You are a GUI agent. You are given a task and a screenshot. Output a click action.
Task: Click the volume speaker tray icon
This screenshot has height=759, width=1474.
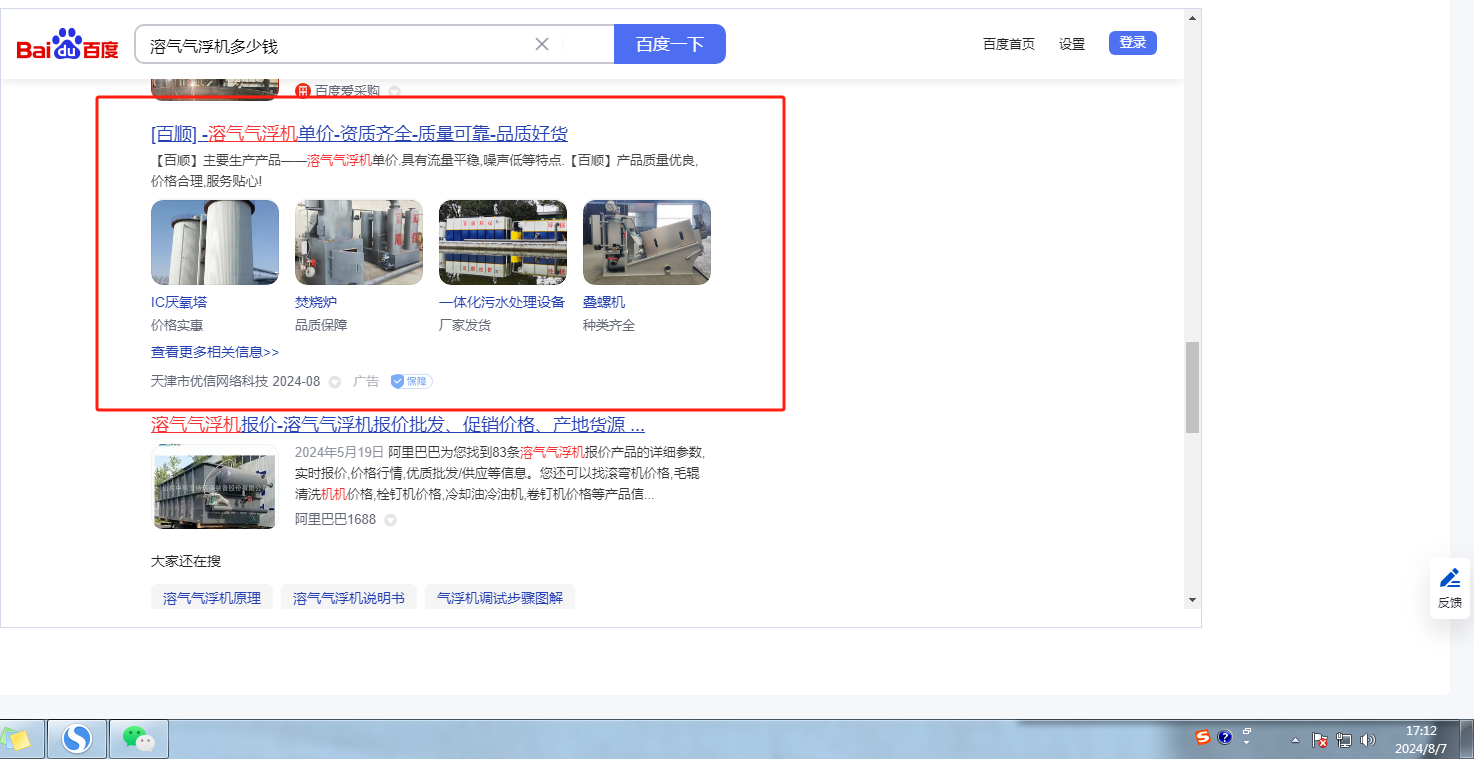tap(1368, 741)
